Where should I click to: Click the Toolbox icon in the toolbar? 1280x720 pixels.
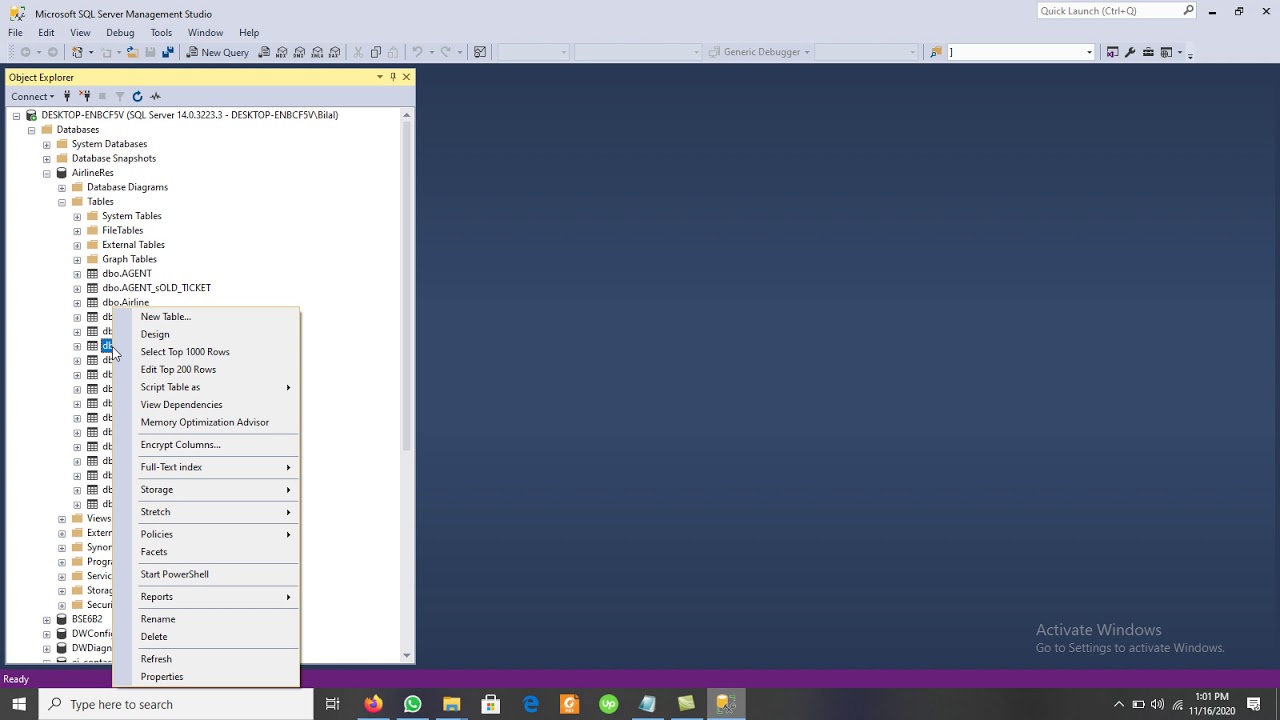pos(1148,52)
